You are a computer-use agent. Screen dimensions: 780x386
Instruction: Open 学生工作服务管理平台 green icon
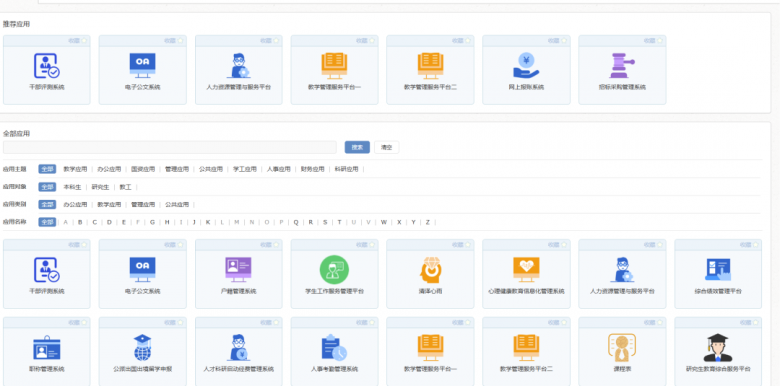(334, 270)
